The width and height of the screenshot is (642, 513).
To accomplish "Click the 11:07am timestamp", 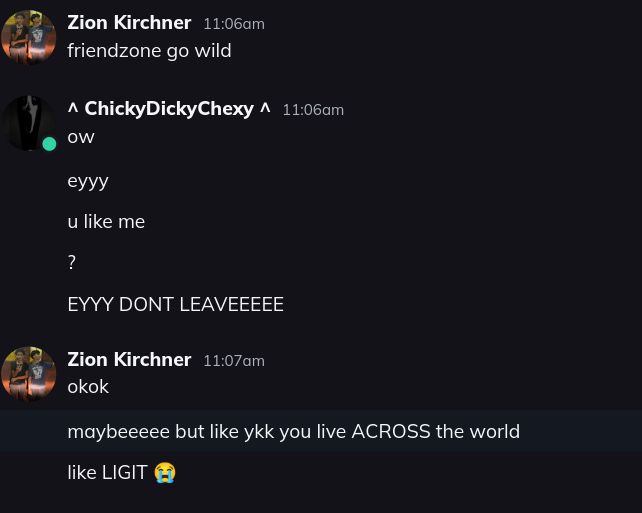I will (x=234, y=361).
